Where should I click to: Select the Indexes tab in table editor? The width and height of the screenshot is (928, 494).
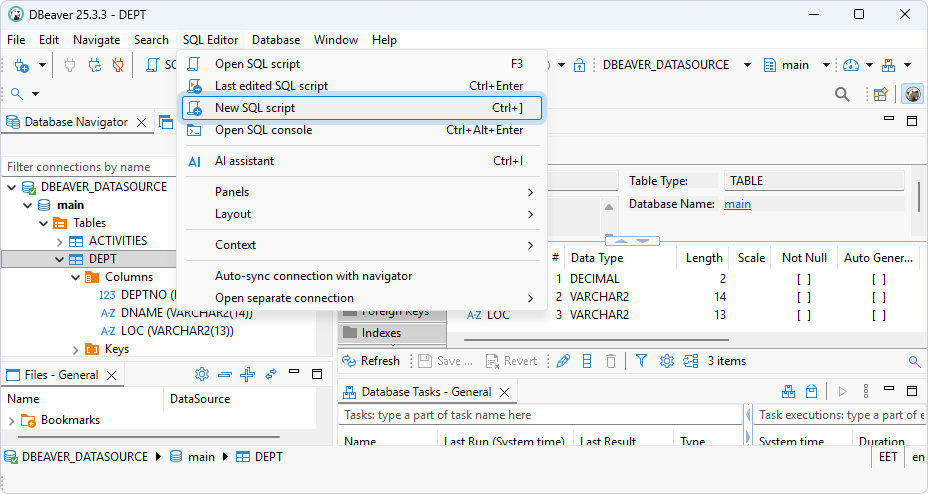pyautogui.click(x=392, y=332)
